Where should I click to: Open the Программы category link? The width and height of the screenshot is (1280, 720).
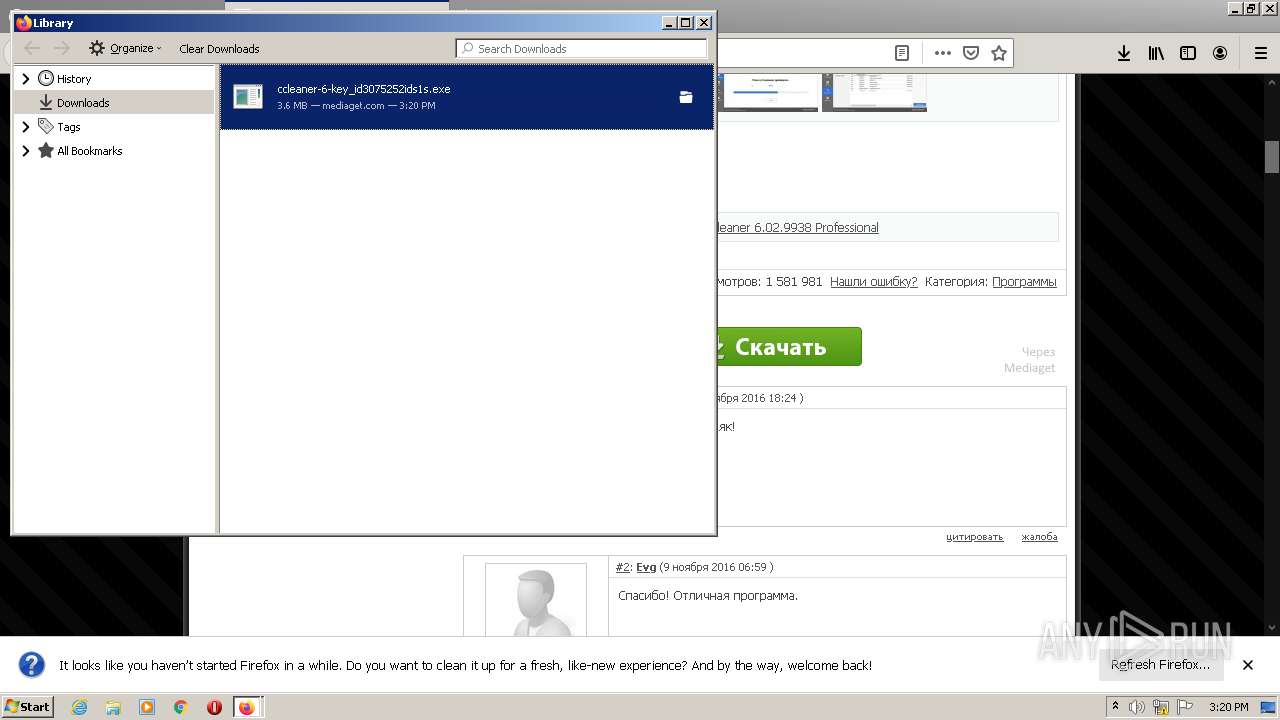(x=1024, y=282)
